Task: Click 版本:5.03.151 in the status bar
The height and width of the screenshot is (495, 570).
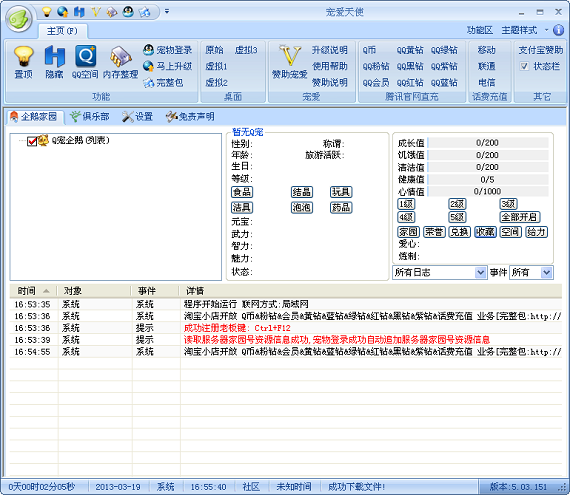Action: click(518, 487)
